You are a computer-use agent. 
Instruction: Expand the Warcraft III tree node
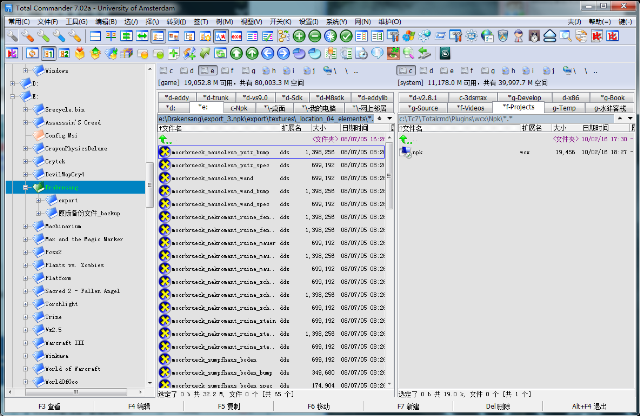click(25, 341)
